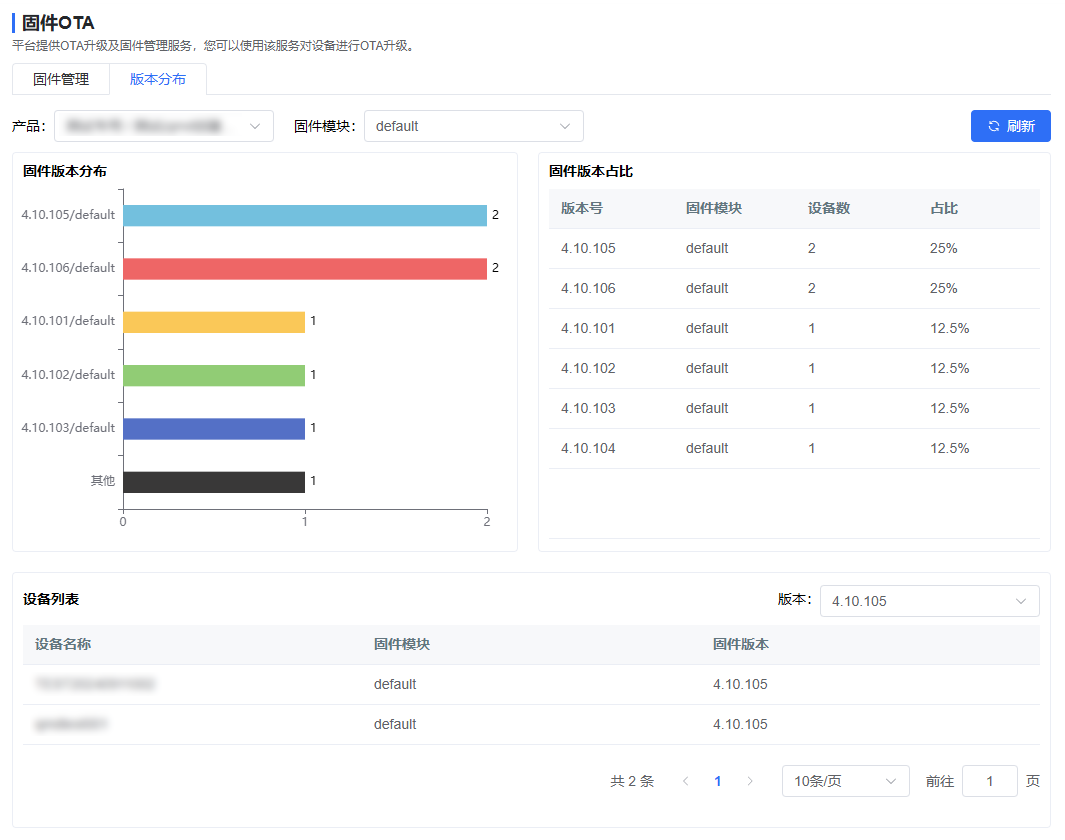Screen dimensions: 1065x840
Task: Click the 设备名称 column header in device list
Action: coord(63,644)
